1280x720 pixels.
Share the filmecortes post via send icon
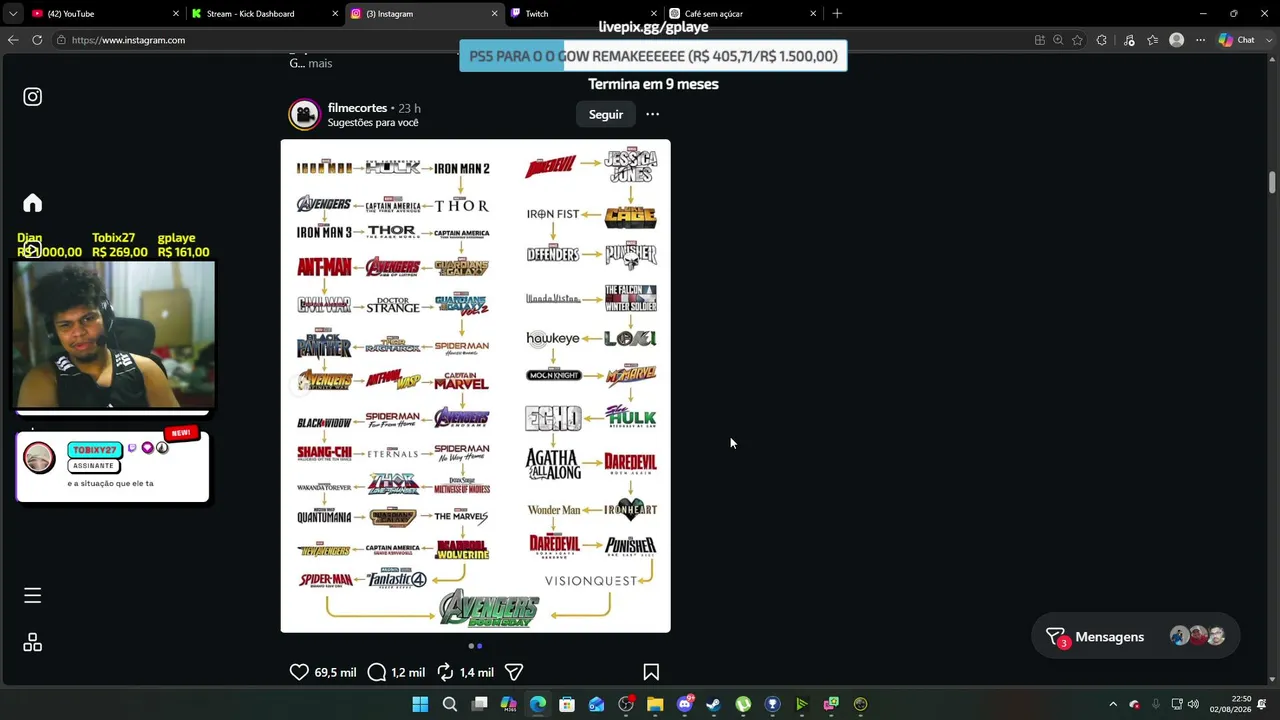pos(514,672)
